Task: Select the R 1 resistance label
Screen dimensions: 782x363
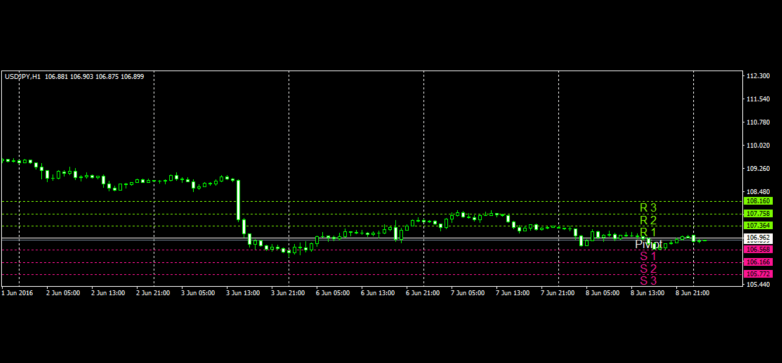Action: click(x=648, y=232)
